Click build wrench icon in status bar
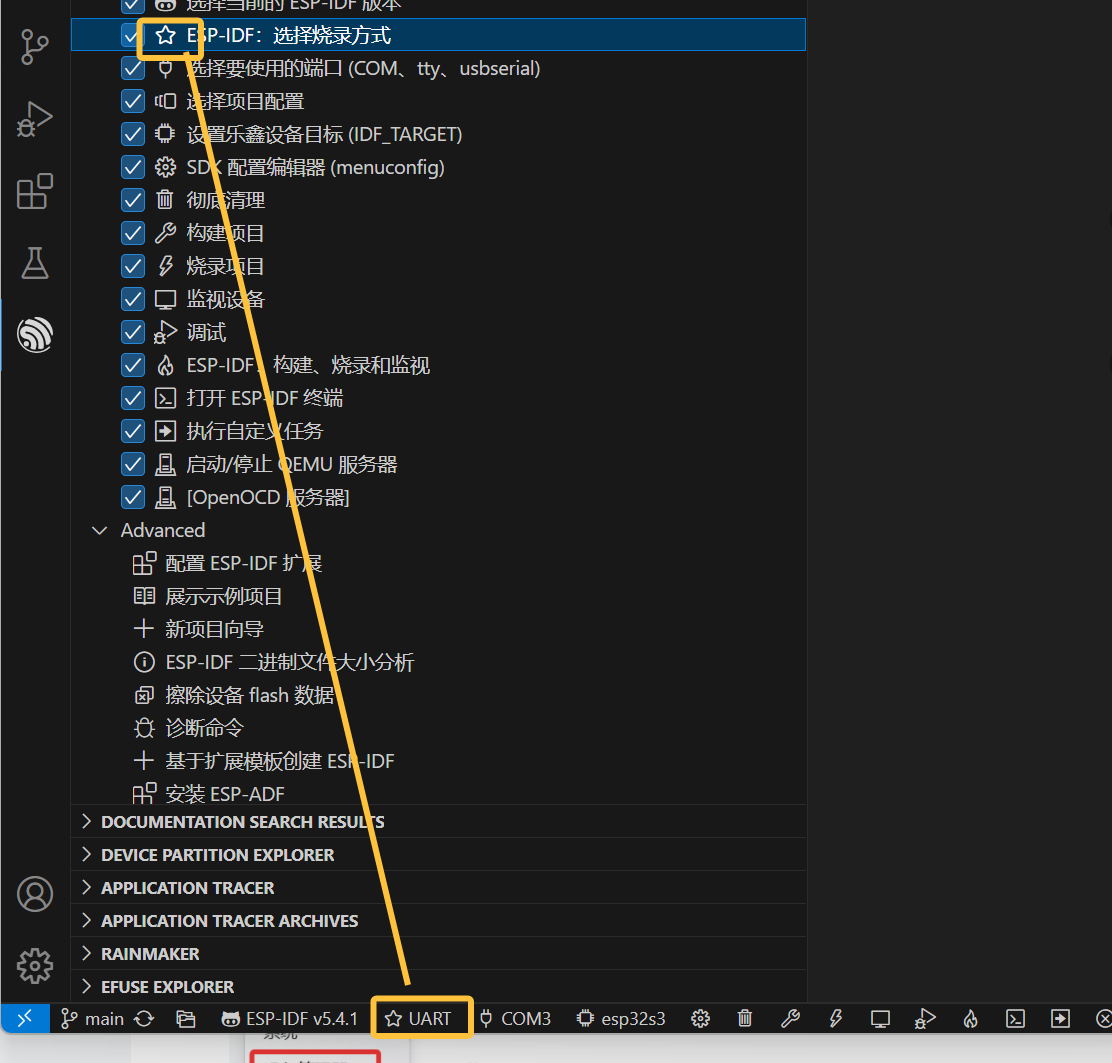The width and height of the screenshot is (1112, 1063). click(790, 1019)
